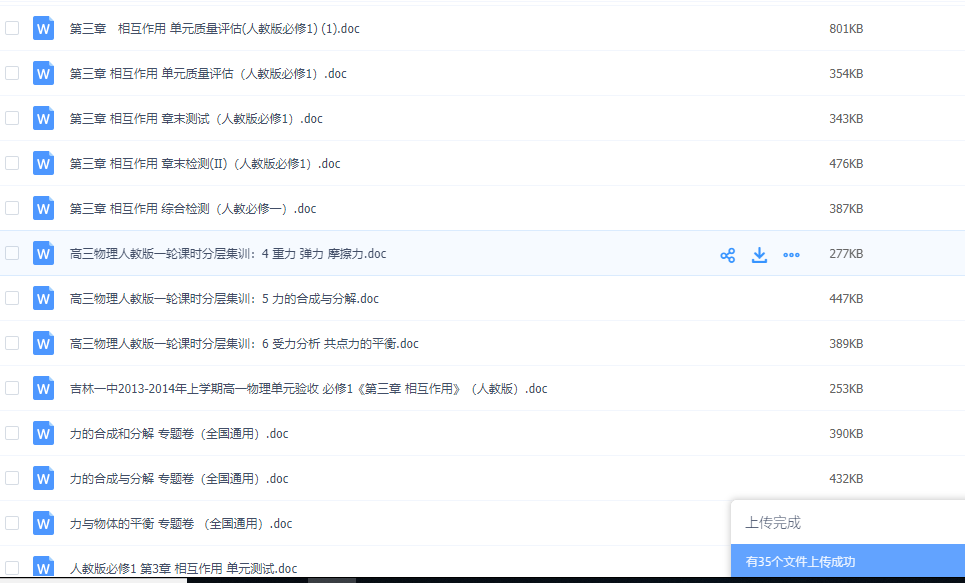The width and height of the screenshot is (965, 583).
Task: Click Word icon of 力的合成与分解 专题卷
Action: pos(43,478)
